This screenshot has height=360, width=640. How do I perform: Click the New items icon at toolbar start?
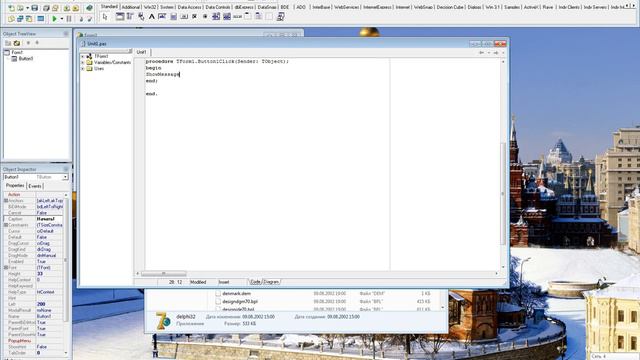pos(11,8)
